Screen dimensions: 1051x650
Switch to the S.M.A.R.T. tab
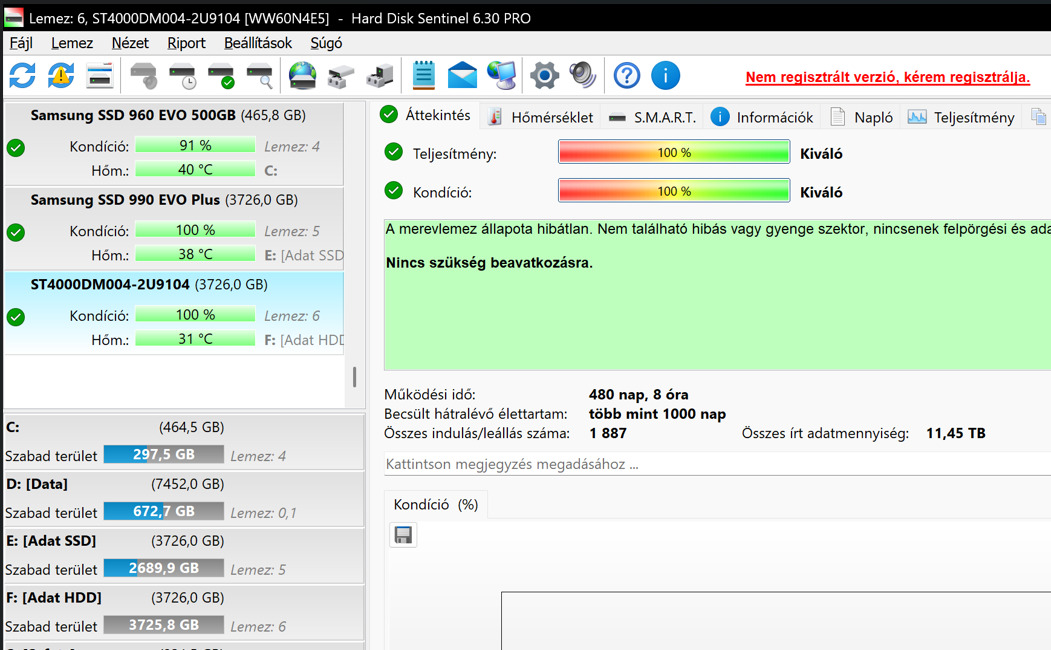click(653, 117)
